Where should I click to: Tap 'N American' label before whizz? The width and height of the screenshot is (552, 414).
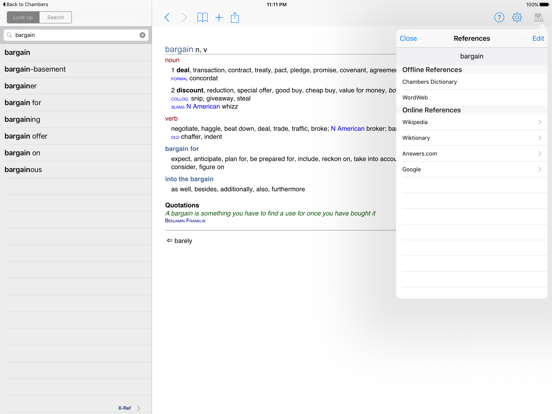click(203, 106)
